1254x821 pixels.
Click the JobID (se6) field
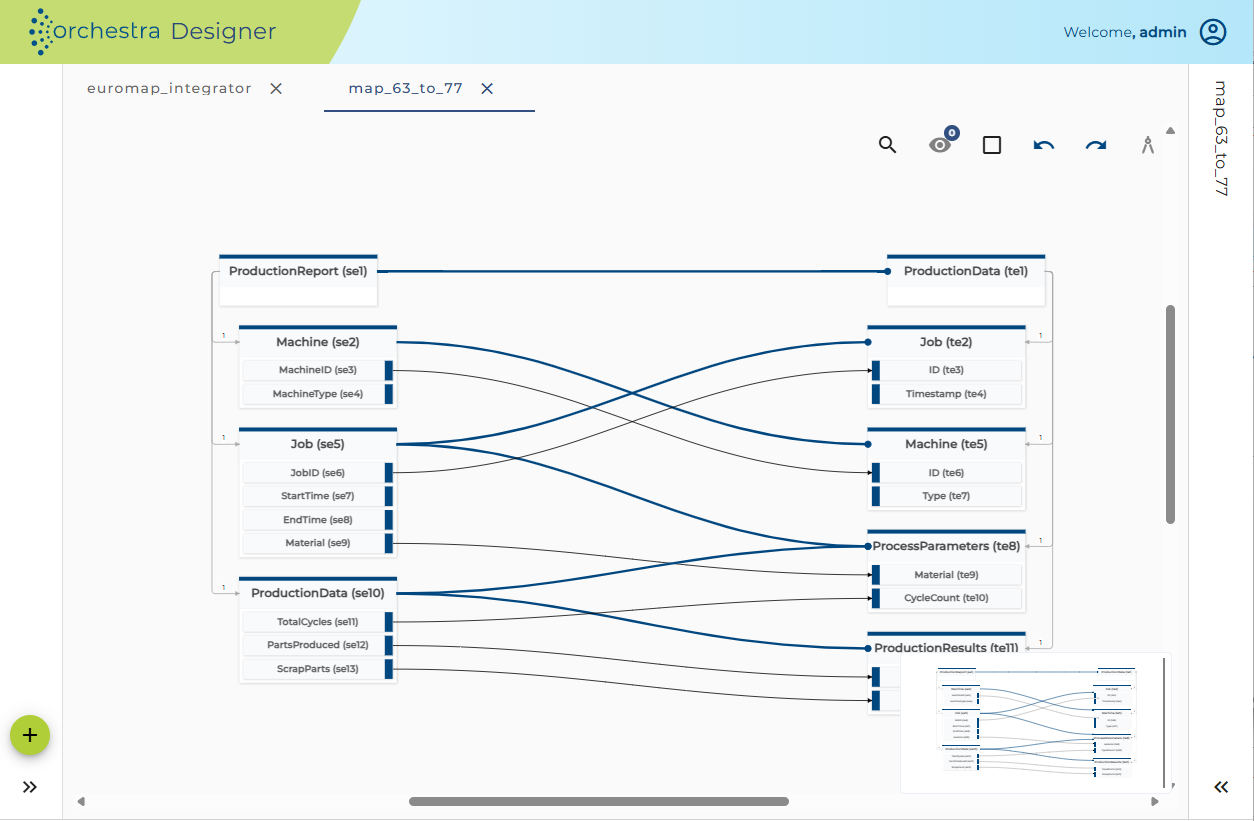[313, 472]
